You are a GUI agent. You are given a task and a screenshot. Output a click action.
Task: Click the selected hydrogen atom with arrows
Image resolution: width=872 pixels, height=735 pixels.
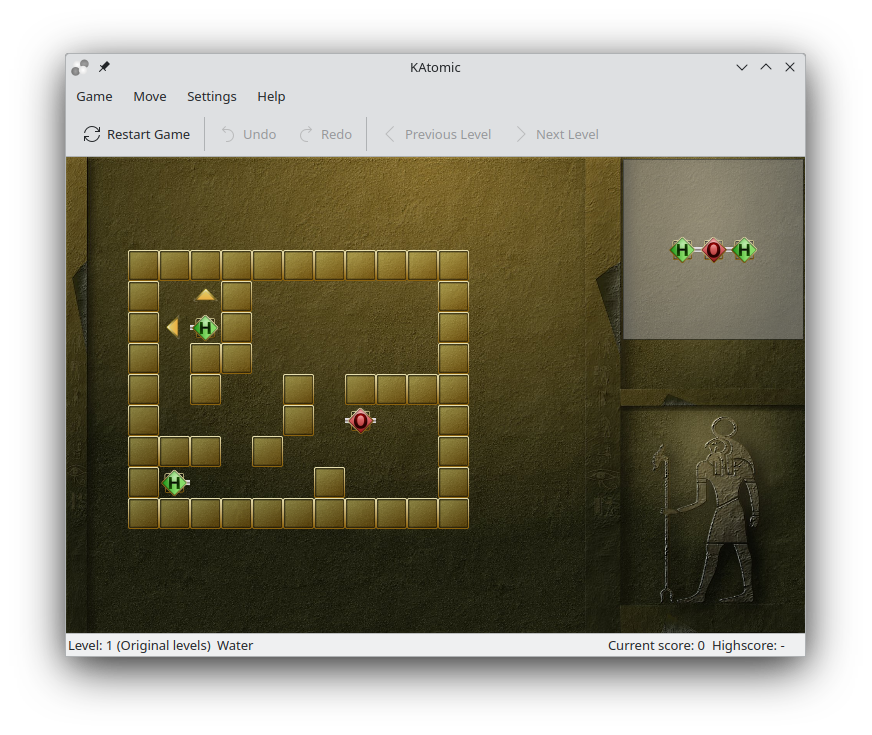coord(206,327)
